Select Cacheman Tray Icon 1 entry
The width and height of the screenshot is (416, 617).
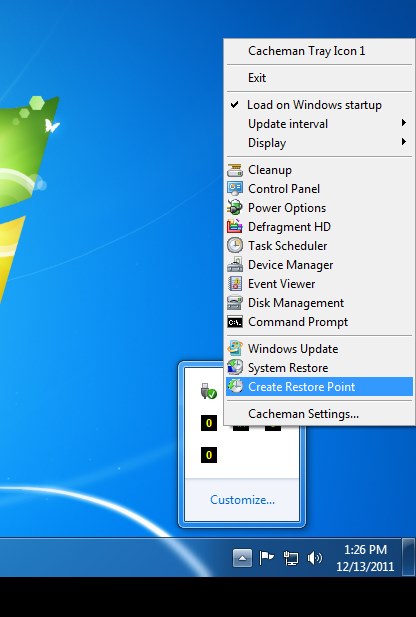(x=320, y=51)
